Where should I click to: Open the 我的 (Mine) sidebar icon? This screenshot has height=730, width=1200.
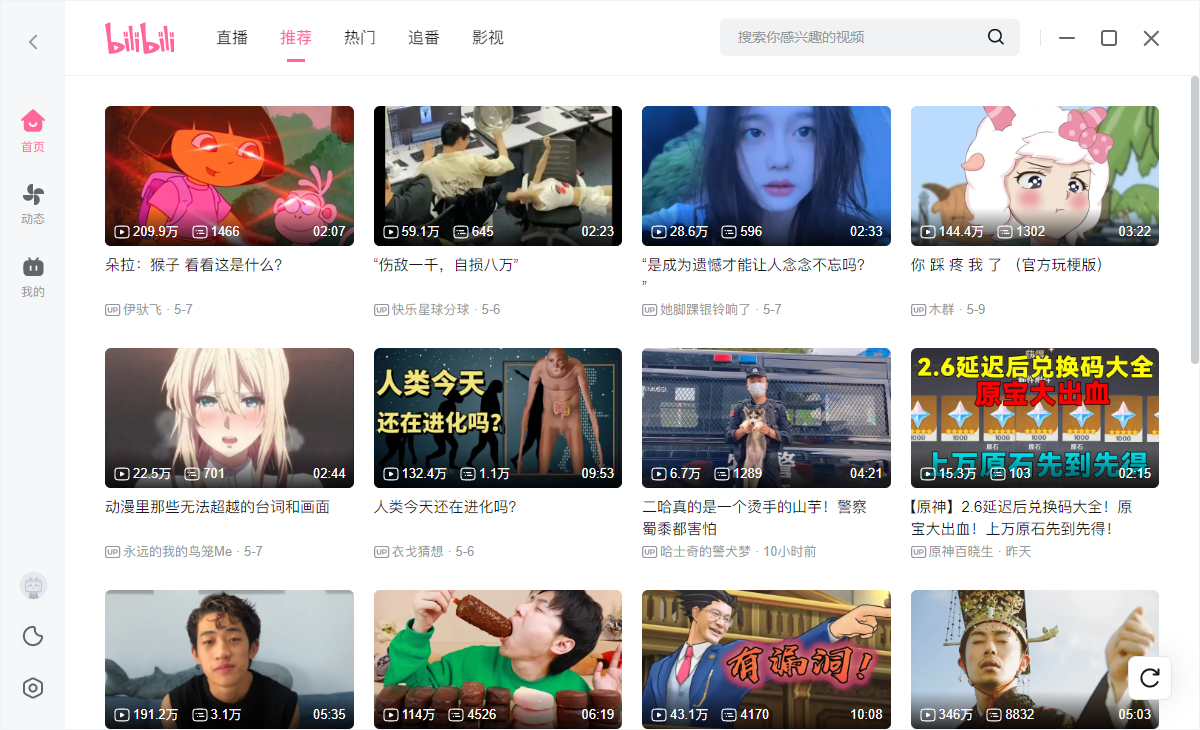point(32,272)
